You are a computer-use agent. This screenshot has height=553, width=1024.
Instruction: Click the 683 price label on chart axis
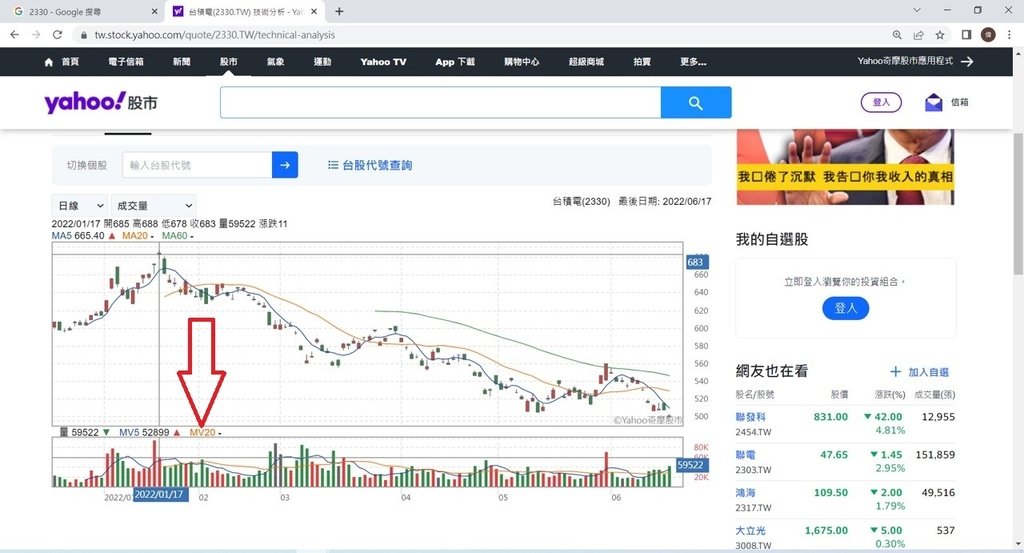coord(696,262)
